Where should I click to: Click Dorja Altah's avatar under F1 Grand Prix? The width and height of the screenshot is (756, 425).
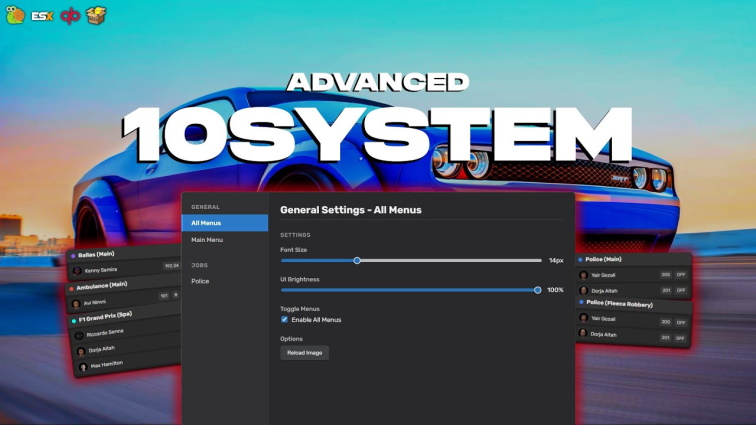(81, 352)
